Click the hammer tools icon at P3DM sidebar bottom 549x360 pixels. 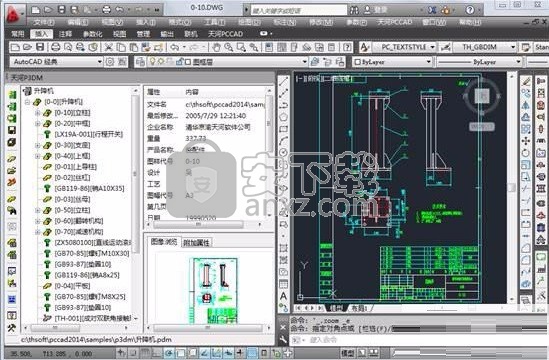click(x=12, y=328)
